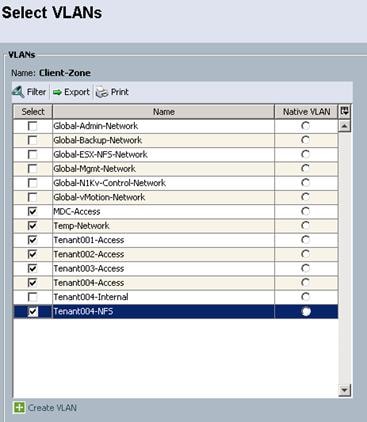The width and height of the screenshot is (367, 422).
Task: Select the Tenant003-Access name cell
Action: click(163, 269)
